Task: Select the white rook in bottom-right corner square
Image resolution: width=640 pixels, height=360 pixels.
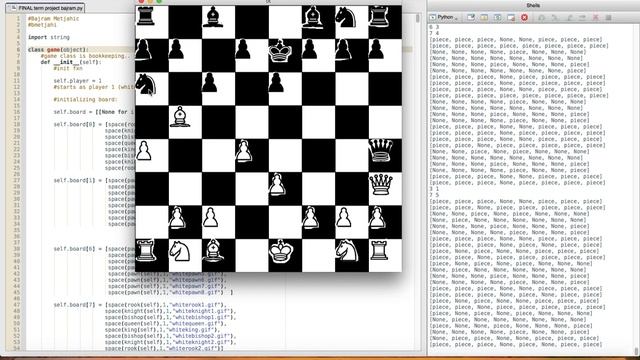Action: pyautogui.click(x=379, y=250)
